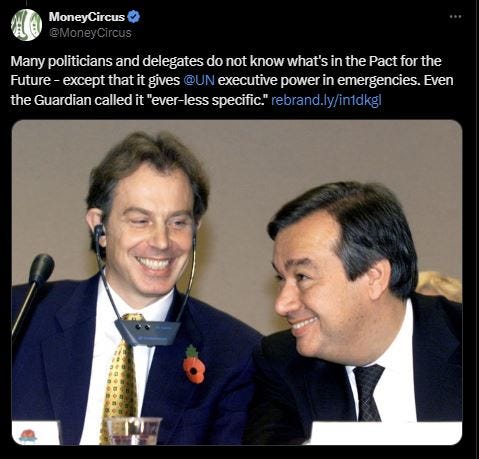Open the rebrand.ly/in1dkgl link
This screenshot has height=459, width=479.
click(x=326, y=100)
